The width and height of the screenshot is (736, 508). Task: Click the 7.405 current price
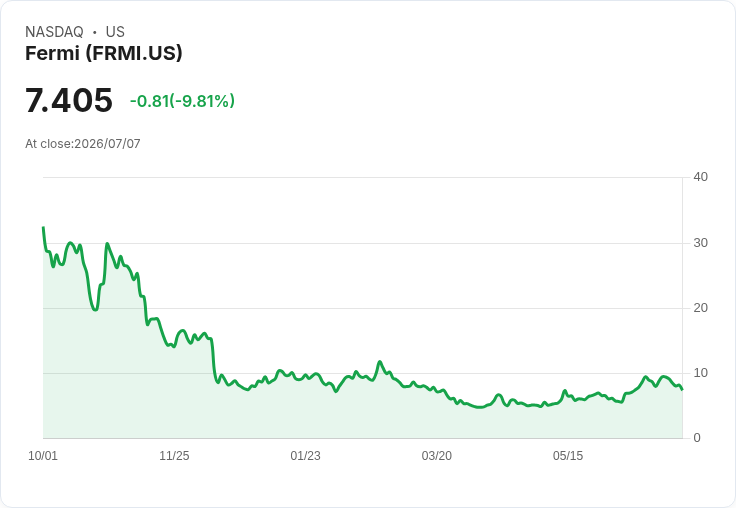(x=69, y=100)
